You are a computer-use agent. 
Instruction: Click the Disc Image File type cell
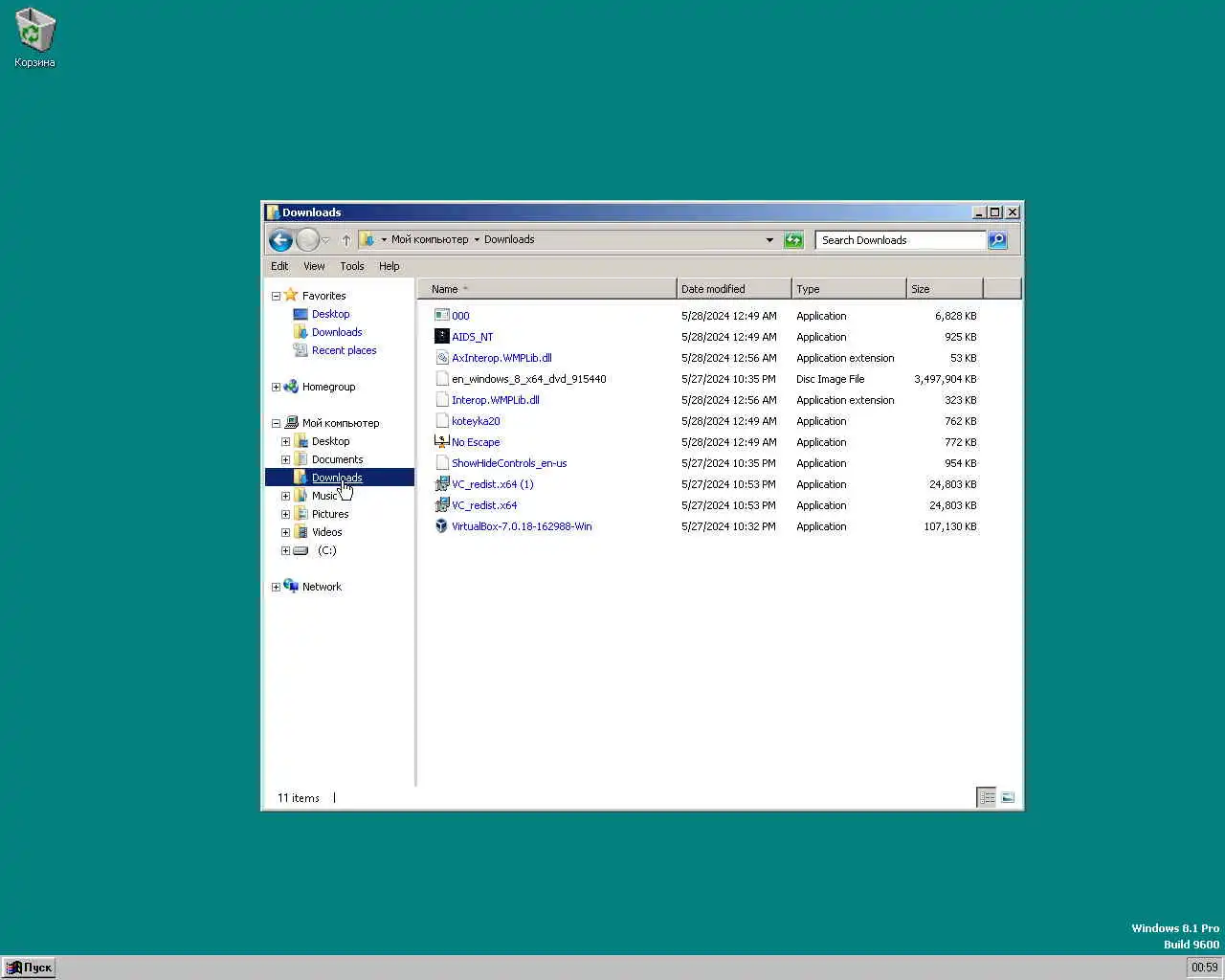pyautogui.click(x=830, y=379)
